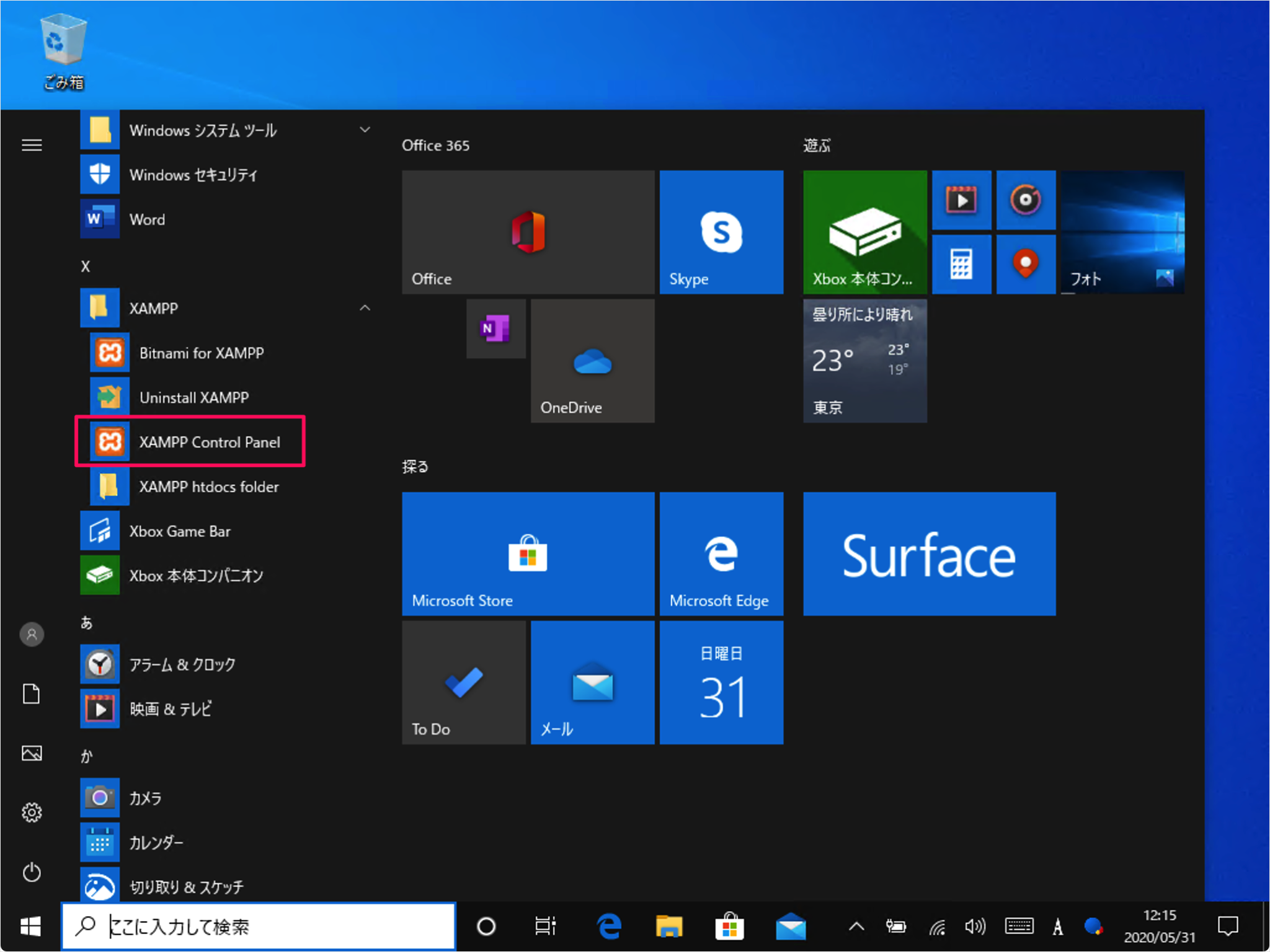Open Settings gear in Start sidebar
The image size is (1270, 952).
(x=32, y=813)
